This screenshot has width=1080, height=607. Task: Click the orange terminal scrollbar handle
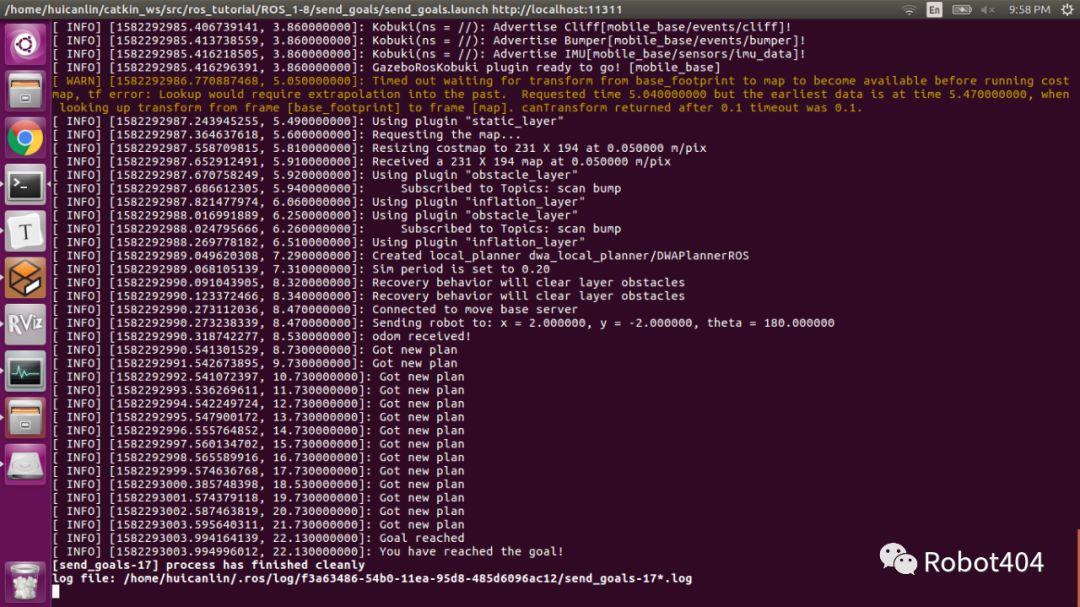pos(1078,568)
